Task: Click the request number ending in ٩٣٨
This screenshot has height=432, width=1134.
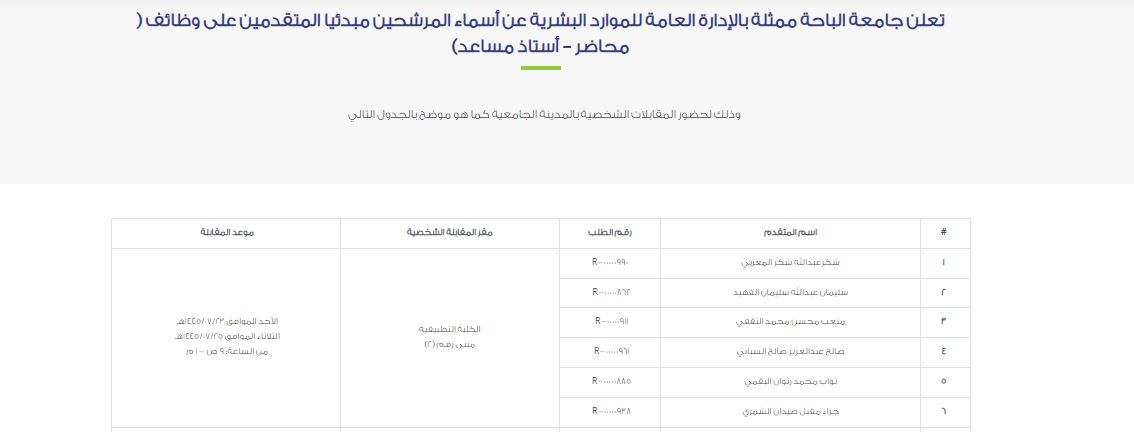Action: (611, 411)
